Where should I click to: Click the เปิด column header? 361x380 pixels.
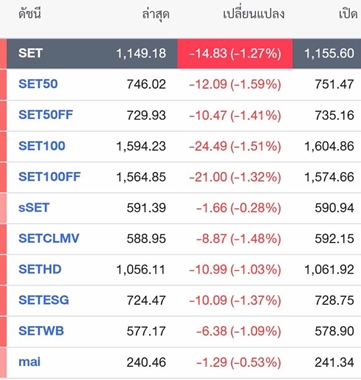coord(348,14)
